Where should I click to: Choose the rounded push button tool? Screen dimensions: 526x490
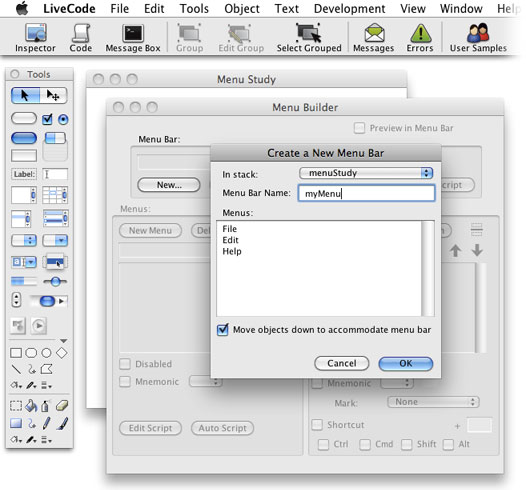[x=24, y=118]
